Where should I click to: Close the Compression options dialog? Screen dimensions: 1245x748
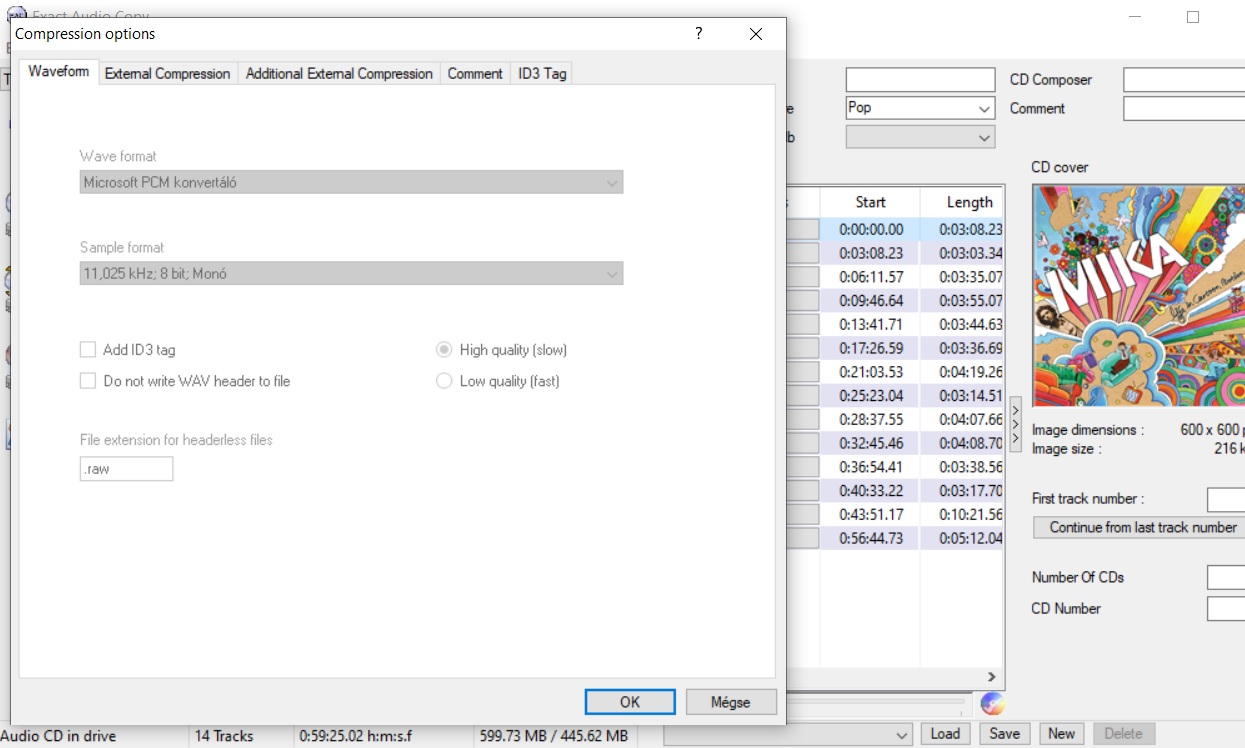[x=756, y=33]
